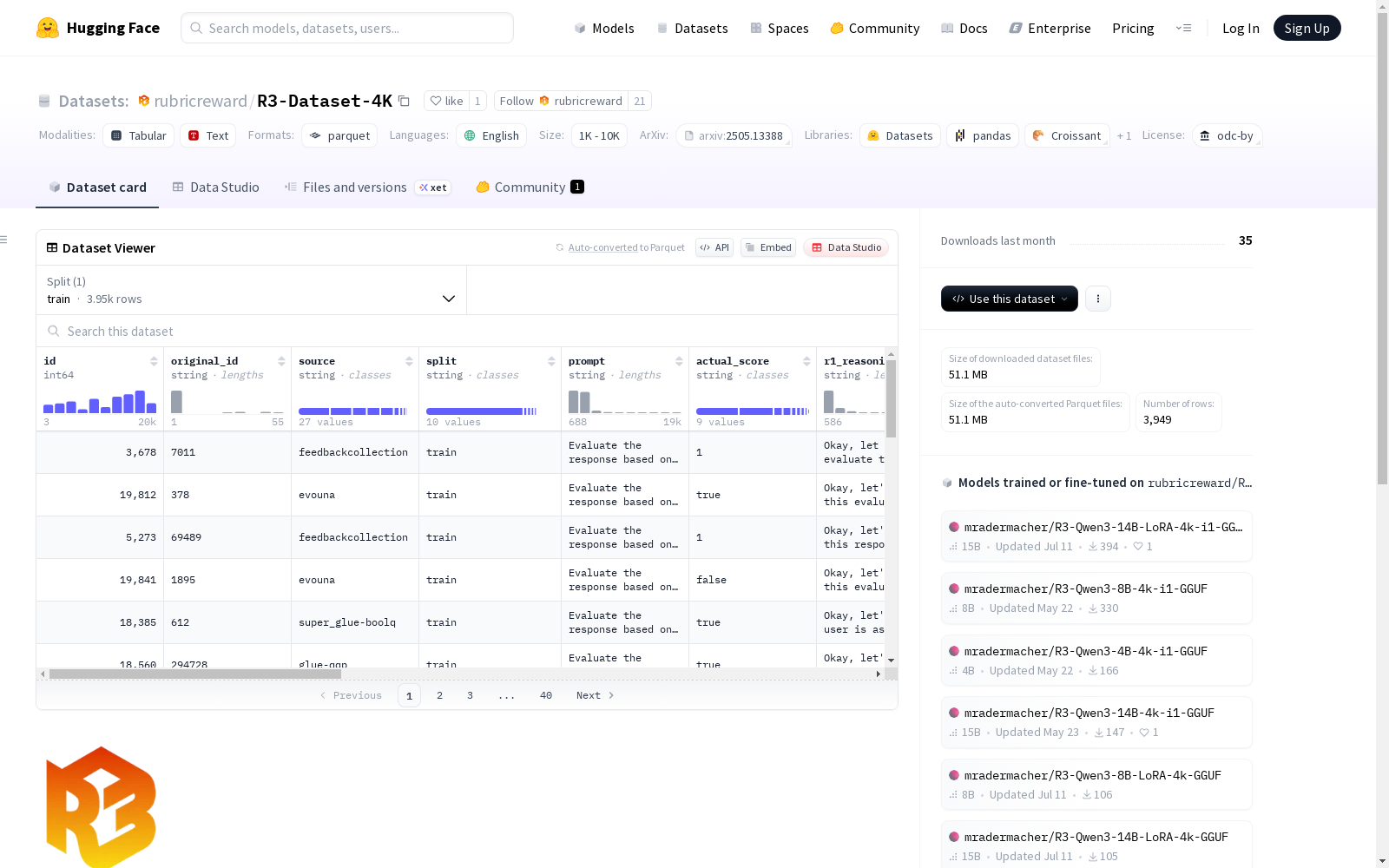Click the Embed button
1389x868 pixels.
pos(768,247)
